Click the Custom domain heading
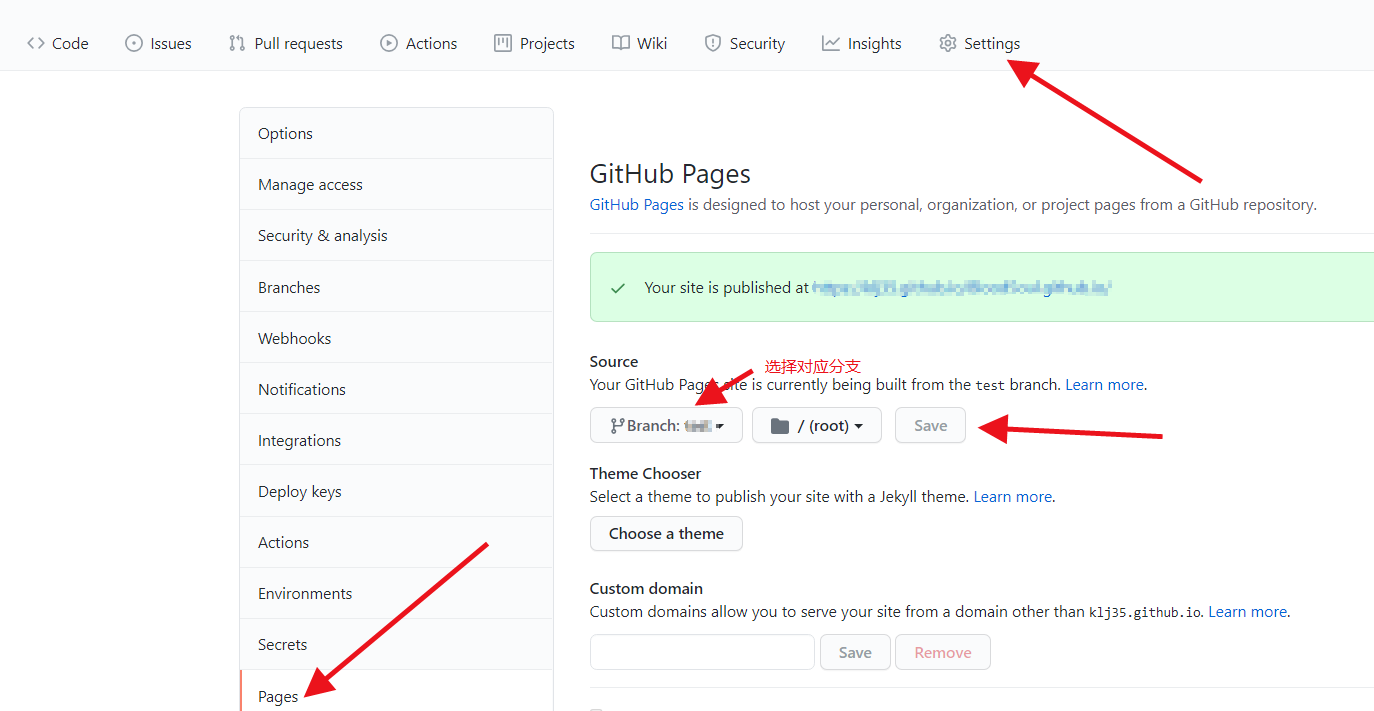Image resolution: width=1374 pixels, height=711 pixels. 646,588
